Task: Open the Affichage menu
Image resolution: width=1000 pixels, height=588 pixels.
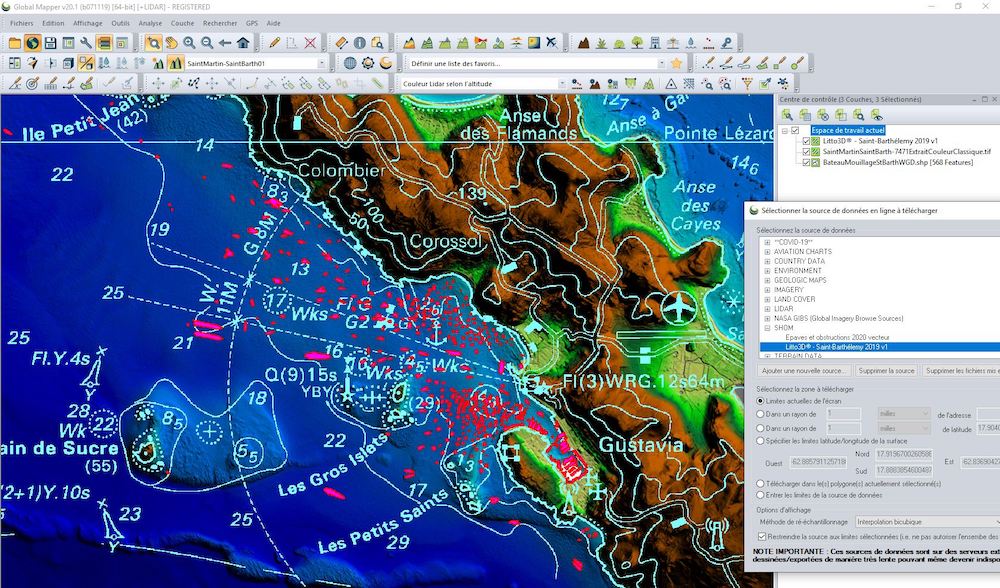Action: [88, 23]
